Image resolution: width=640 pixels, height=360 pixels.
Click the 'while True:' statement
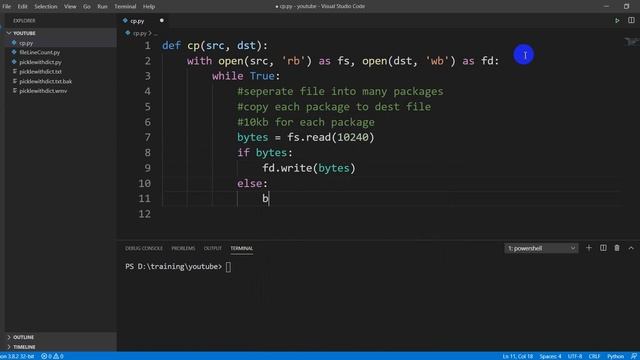click(246, 76)
